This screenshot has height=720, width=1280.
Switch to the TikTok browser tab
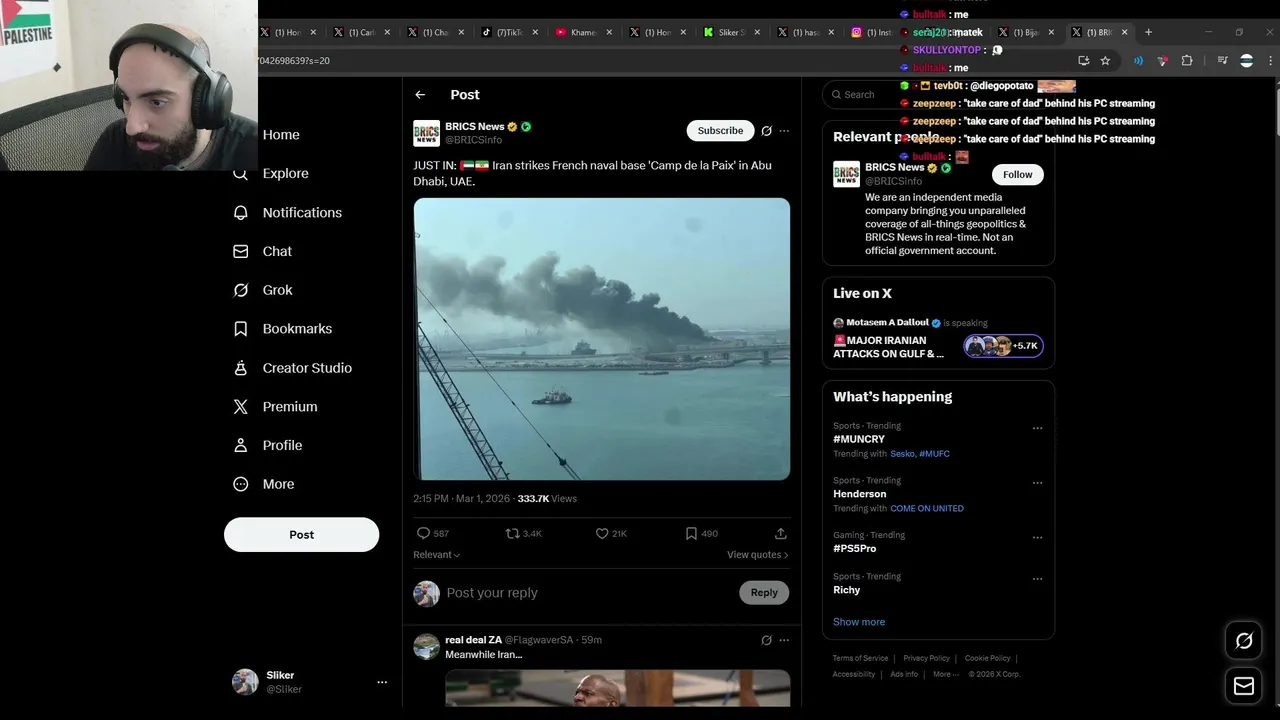coord(510,32)
